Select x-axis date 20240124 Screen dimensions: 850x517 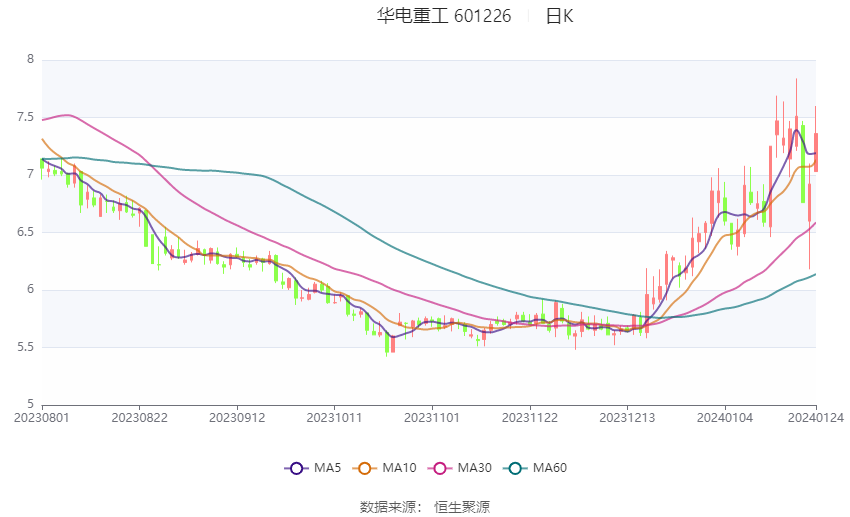point(816,418)
